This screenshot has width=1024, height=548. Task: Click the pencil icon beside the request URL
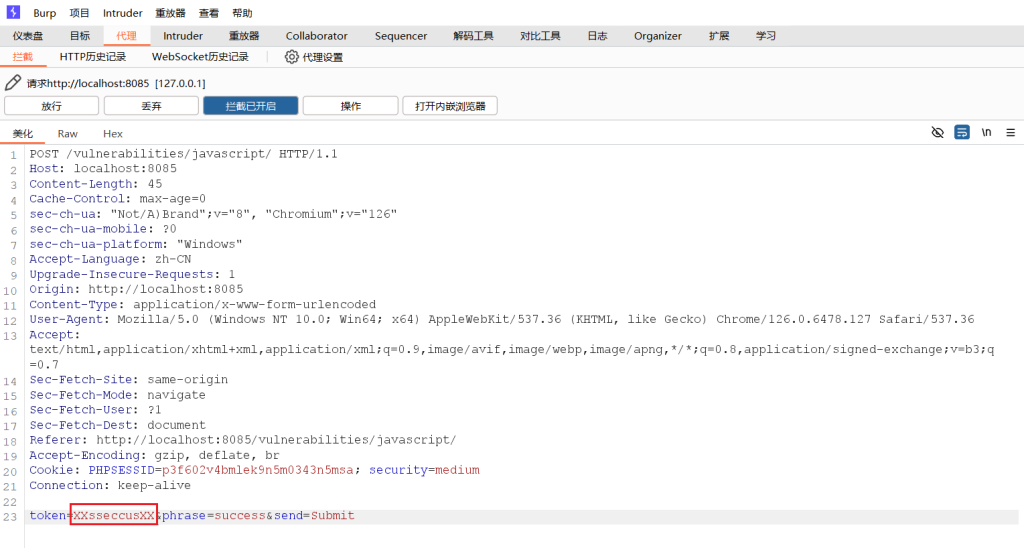(x=13, y=83)
